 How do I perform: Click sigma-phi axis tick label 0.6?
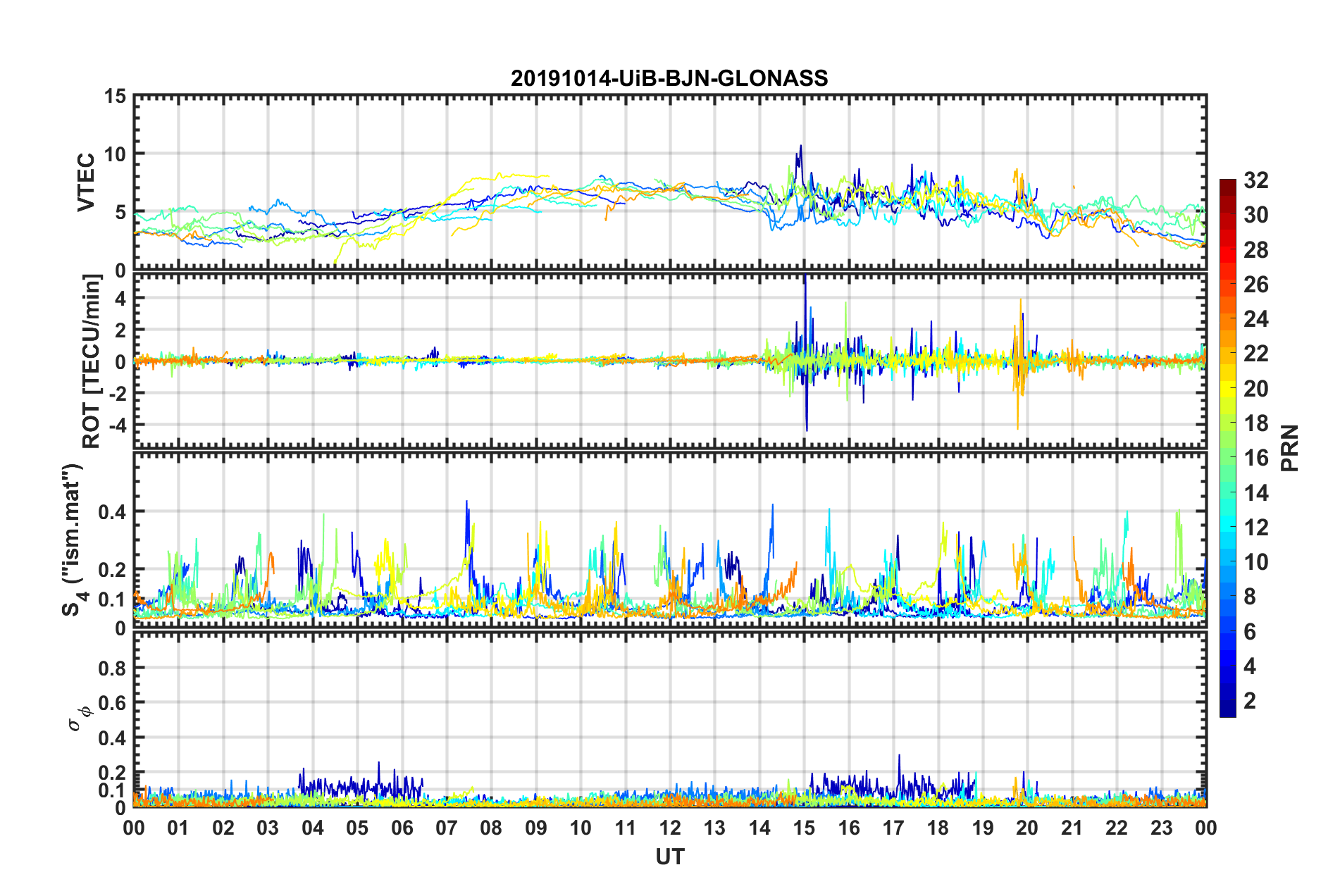pos(113,703)
